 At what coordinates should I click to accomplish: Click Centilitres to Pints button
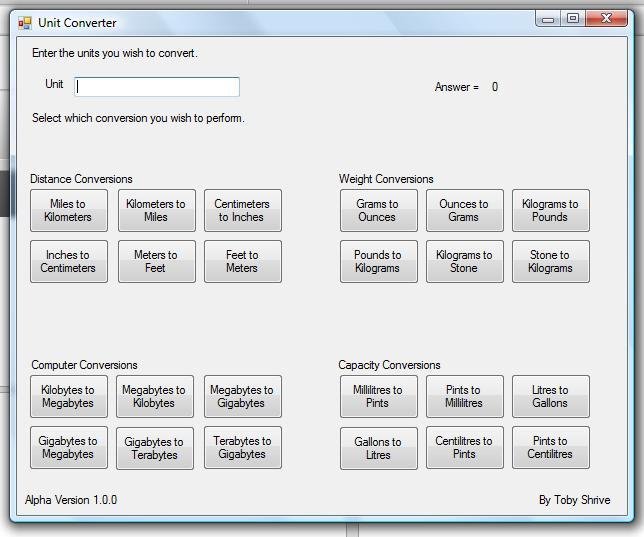pos(465,447)
